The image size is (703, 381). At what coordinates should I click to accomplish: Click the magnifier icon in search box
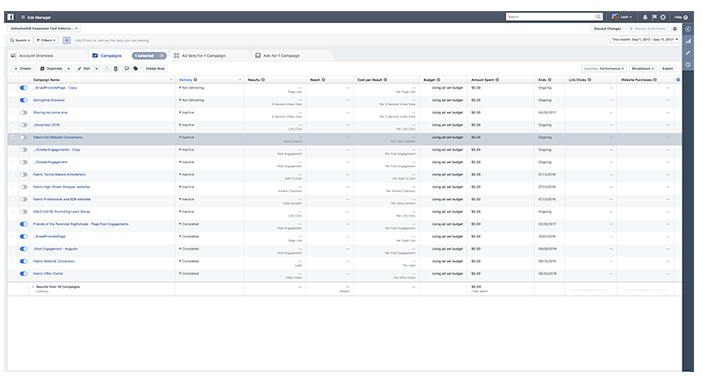click(598, 17)
